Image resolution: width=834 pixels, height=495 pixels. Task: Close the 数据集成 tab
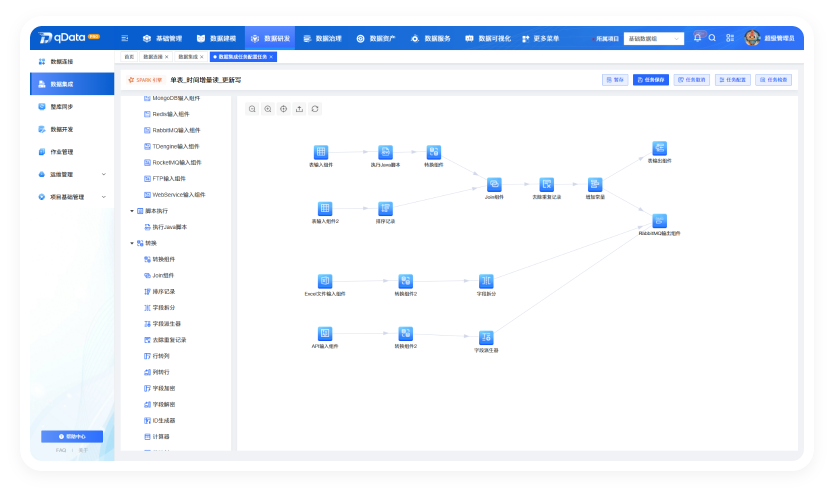click(202, 57)
